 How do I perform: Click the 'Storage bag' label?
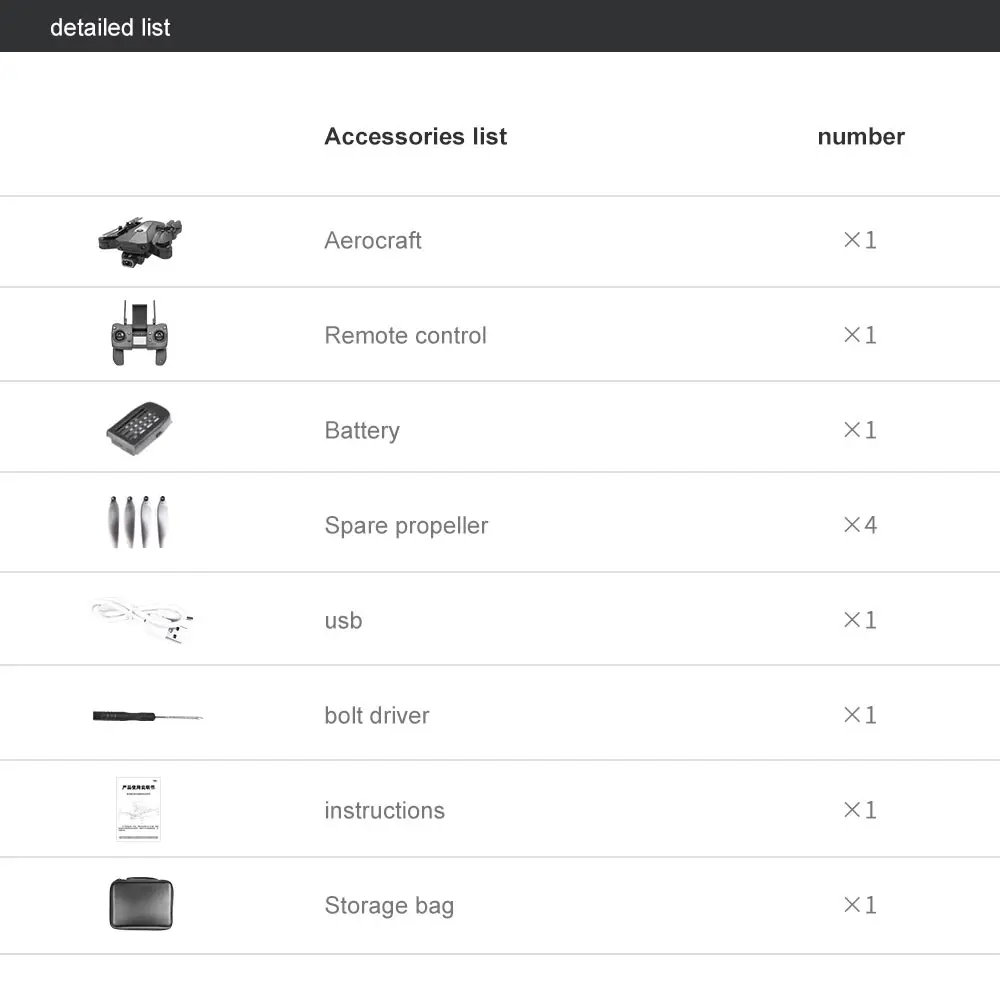[x=390, y=906]
